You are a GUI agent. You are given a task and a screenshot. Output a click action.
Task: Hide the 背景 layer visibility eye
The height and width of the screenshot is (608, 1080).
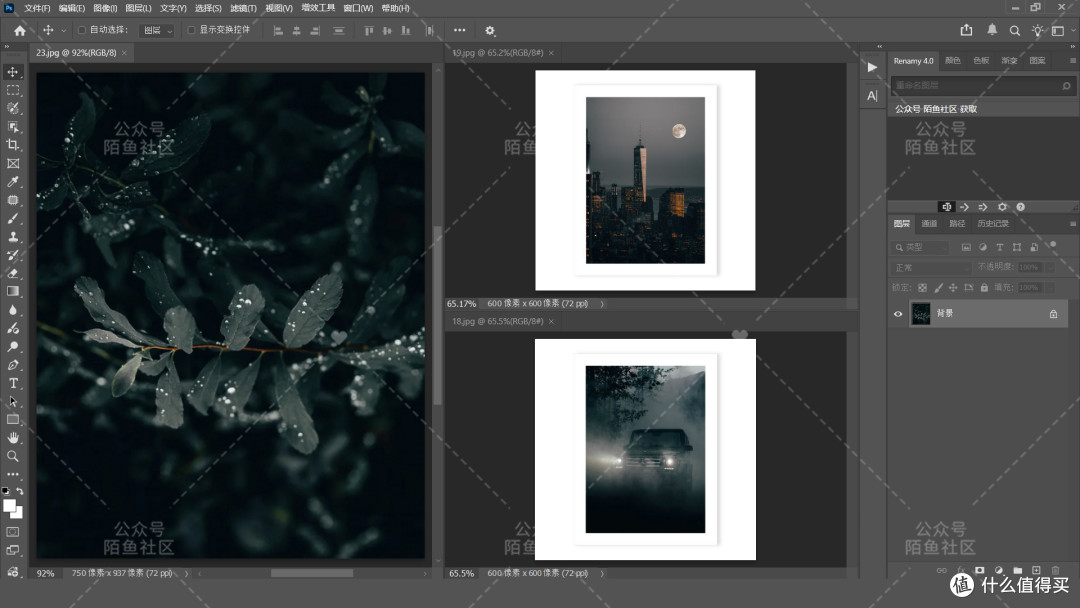[x=898, y=314]
